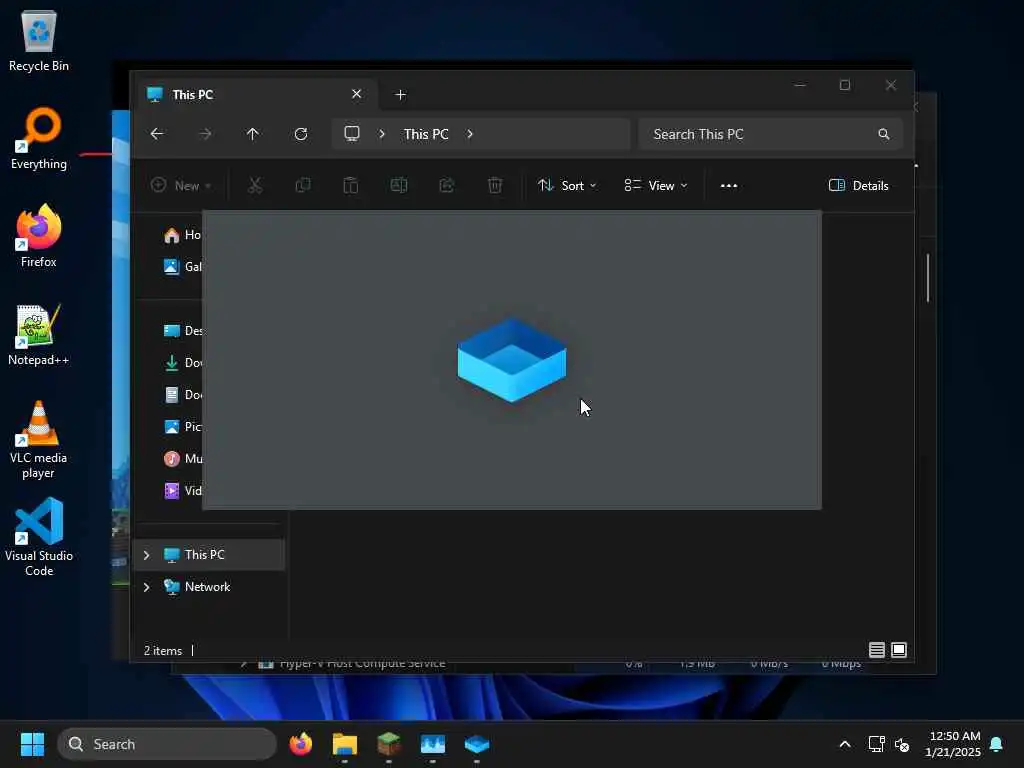Click the Cut toolbar icon
Screen dimensions: 1024x768
point(255,185)
